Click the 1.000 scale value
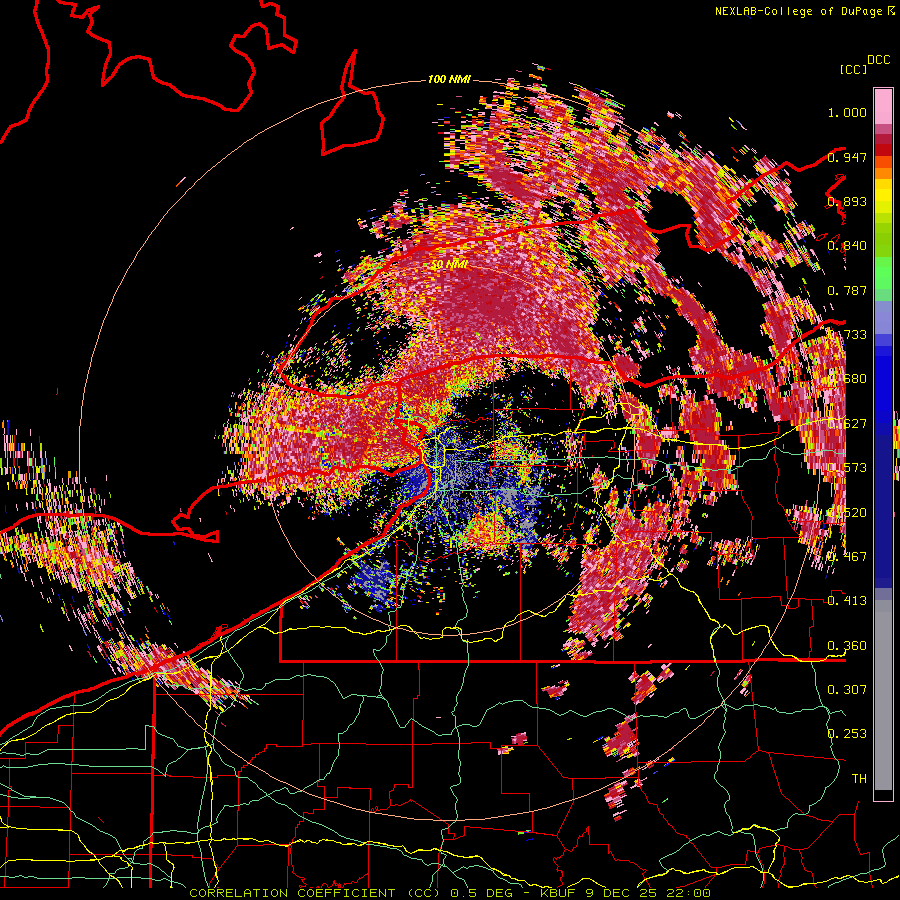 (x=847, y=112)
